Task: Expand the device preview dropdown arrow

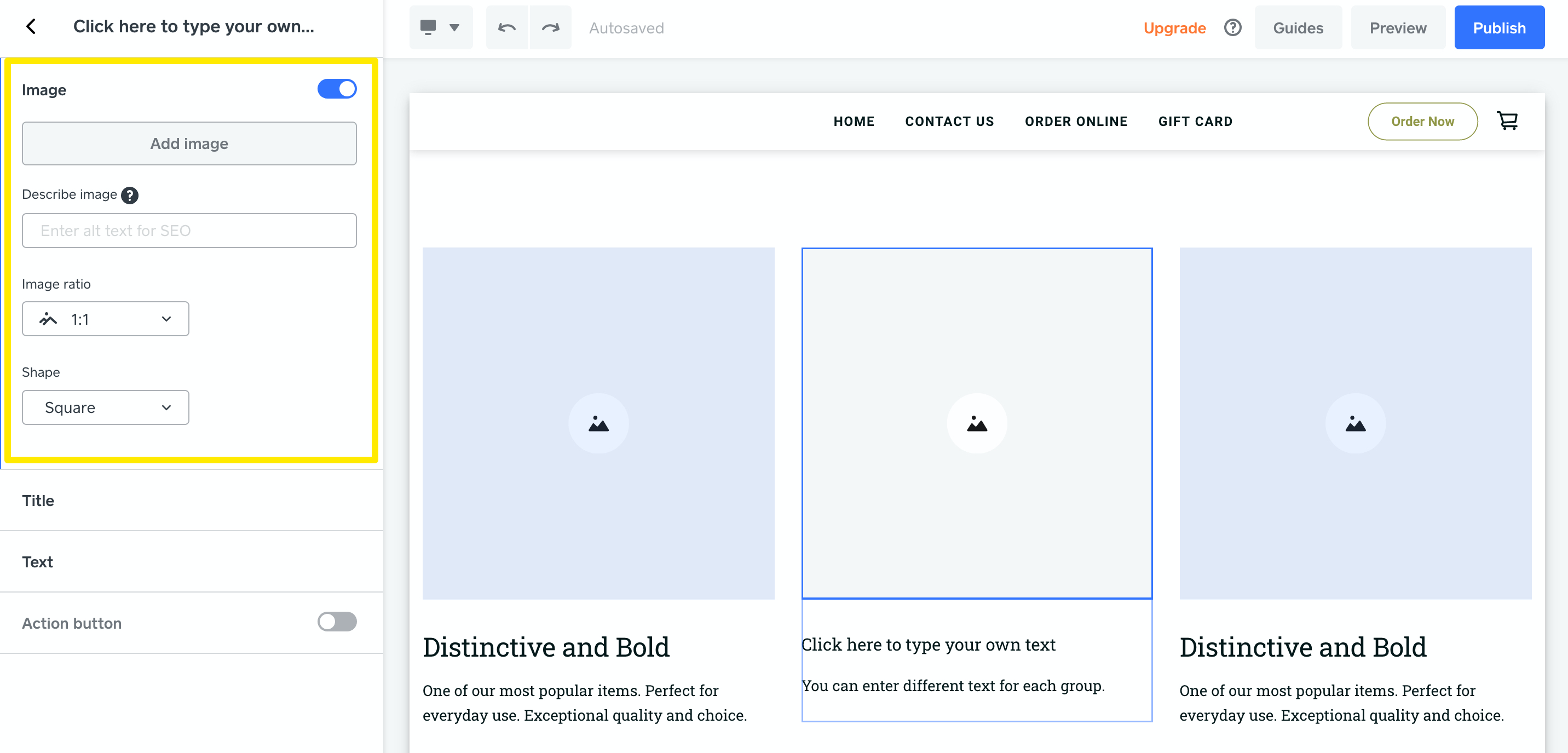Action: 455,27
